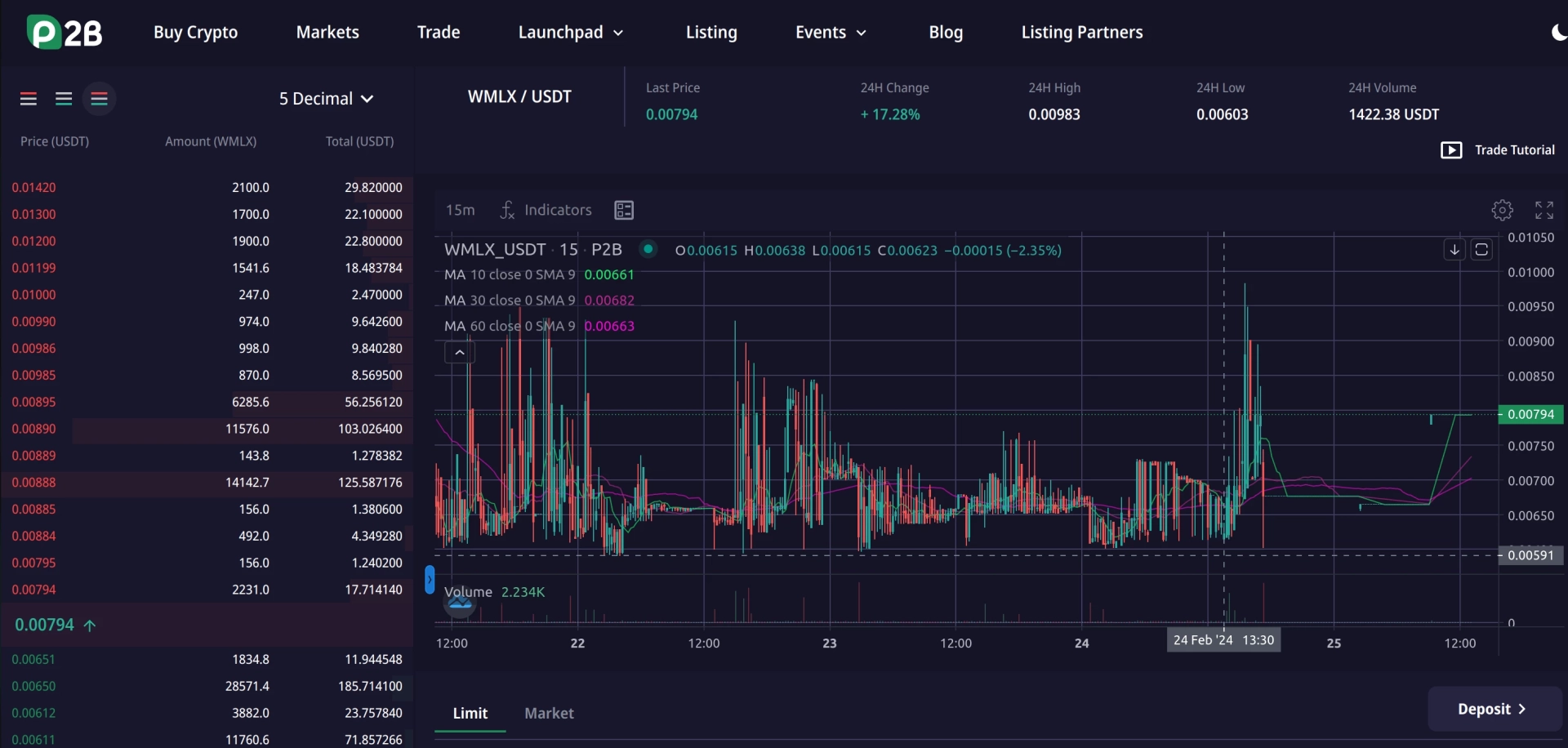Viewport: 1568px width, 748px height.
Task: Open the 5 Decimal dropdown
Action: [x=326, y=99]
